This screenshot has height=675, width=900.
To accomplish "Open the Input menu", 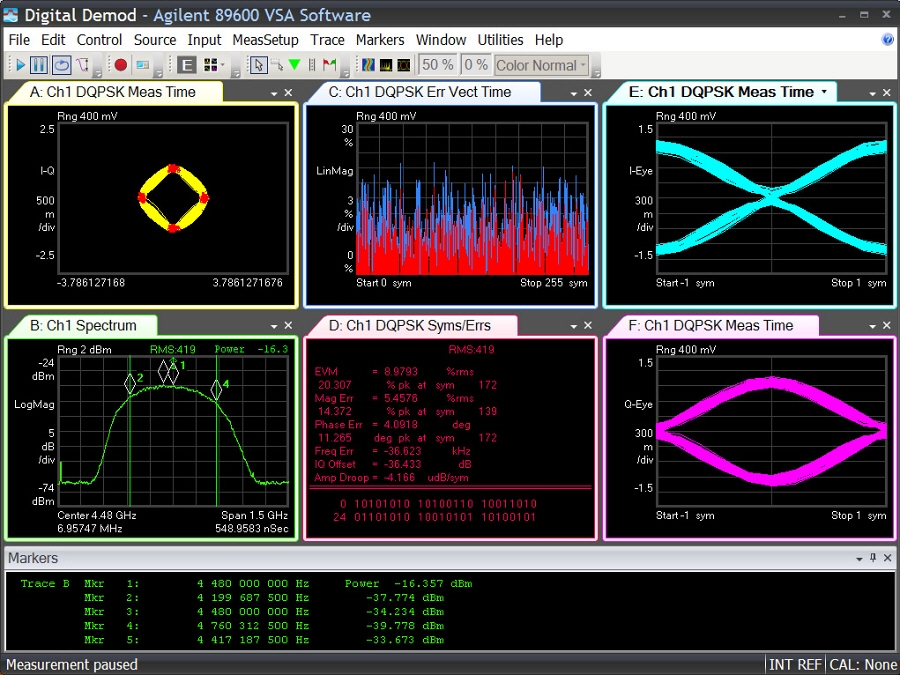I will click(204, 40).
